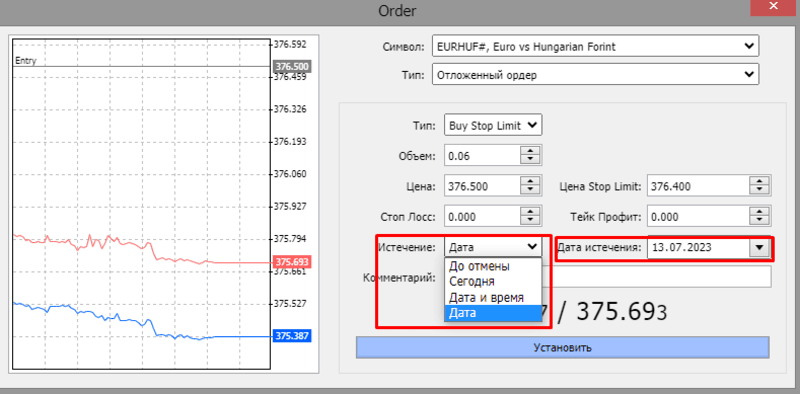800x394 pixels.
Task: Click the 376.060 price axis label
Action: [290, 174]
